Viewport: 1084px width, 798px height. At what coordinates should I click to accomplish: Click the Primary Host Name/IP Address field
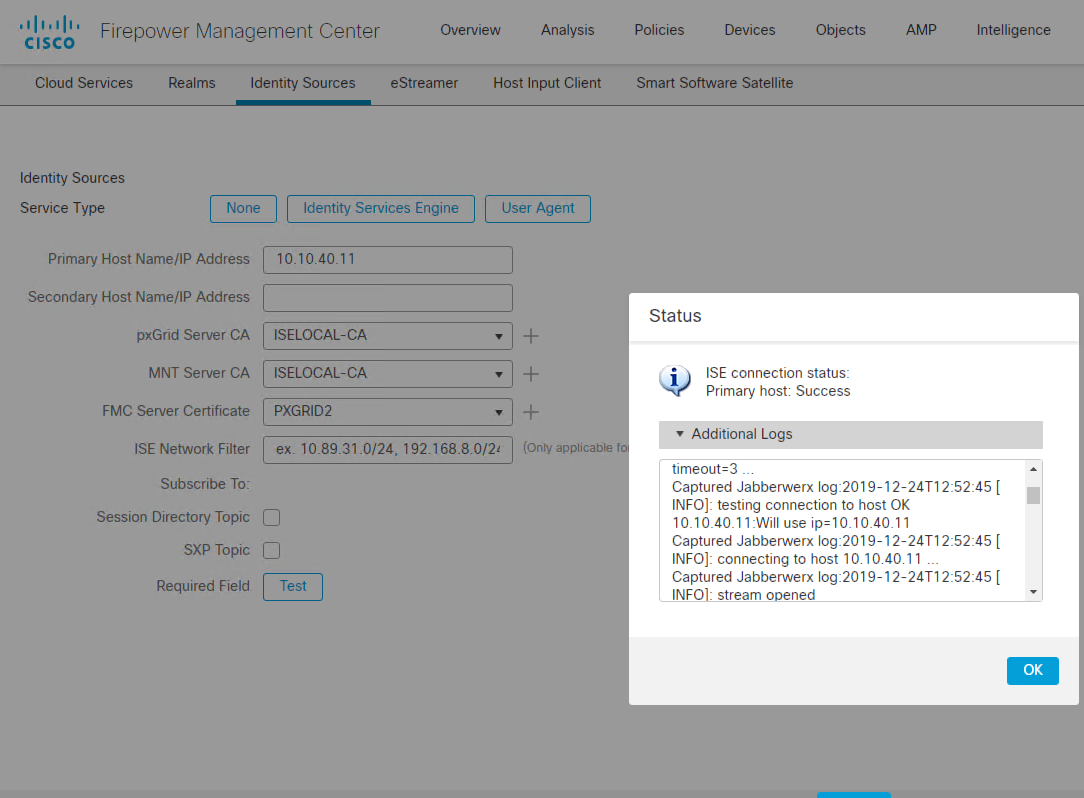(388, 260)
